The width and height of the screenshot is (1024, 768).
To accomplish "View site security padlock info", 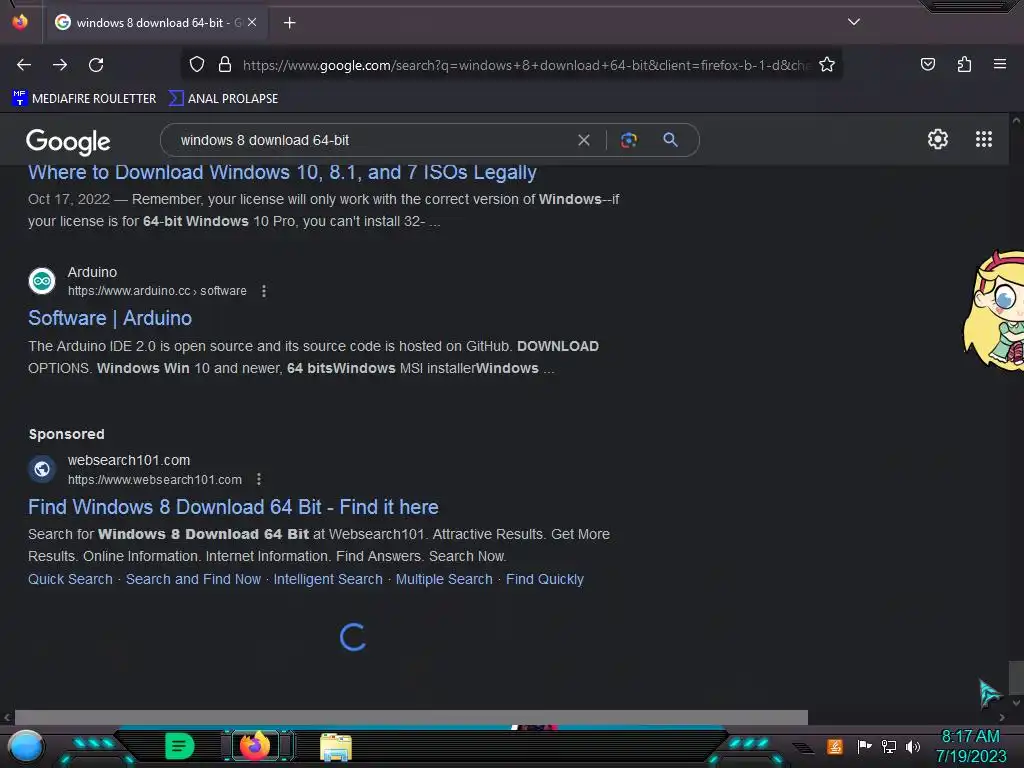I will [x=225, y=65].
